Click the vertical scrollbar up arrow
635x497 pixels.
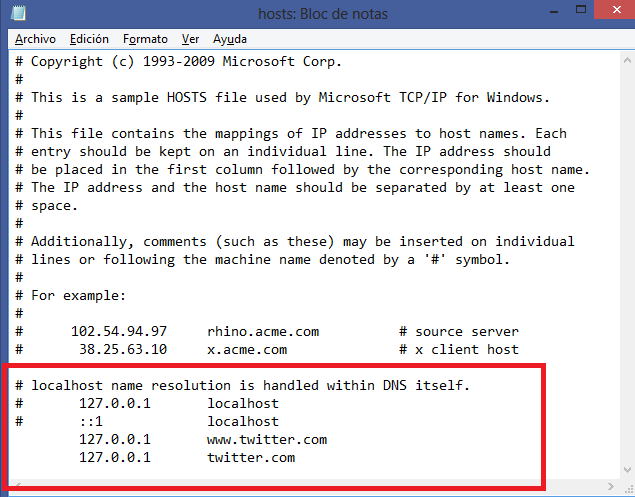[x=627, y=61]
